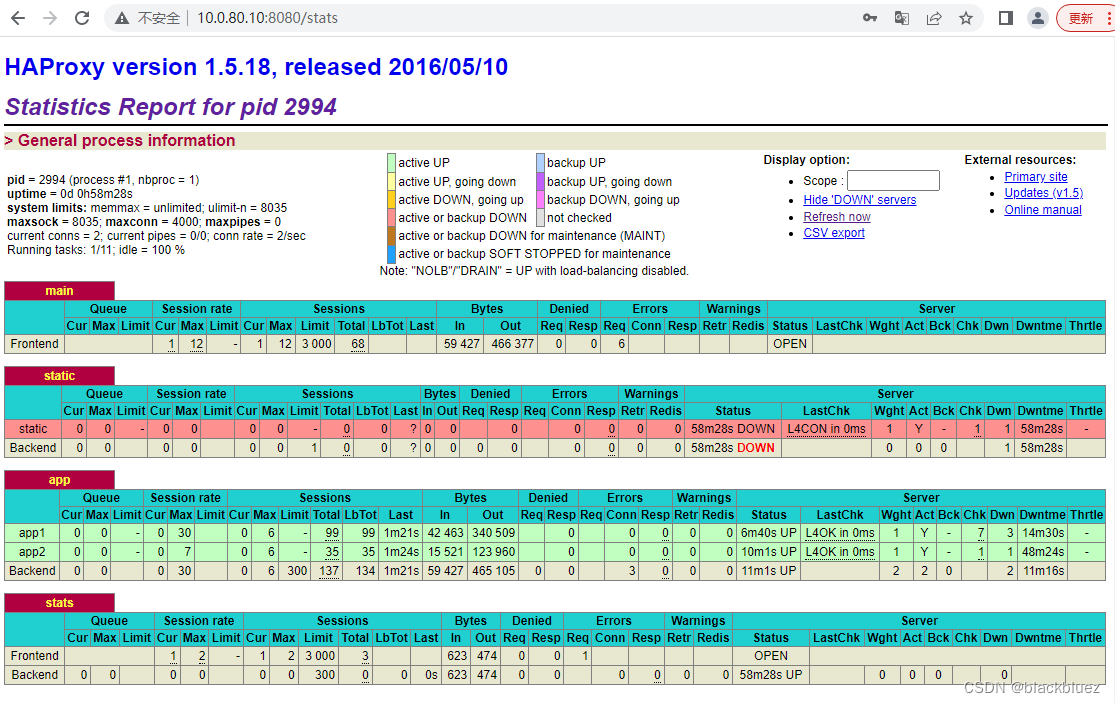Open the profile avatar menu
1115x703 pixels.
[1037, 18]
